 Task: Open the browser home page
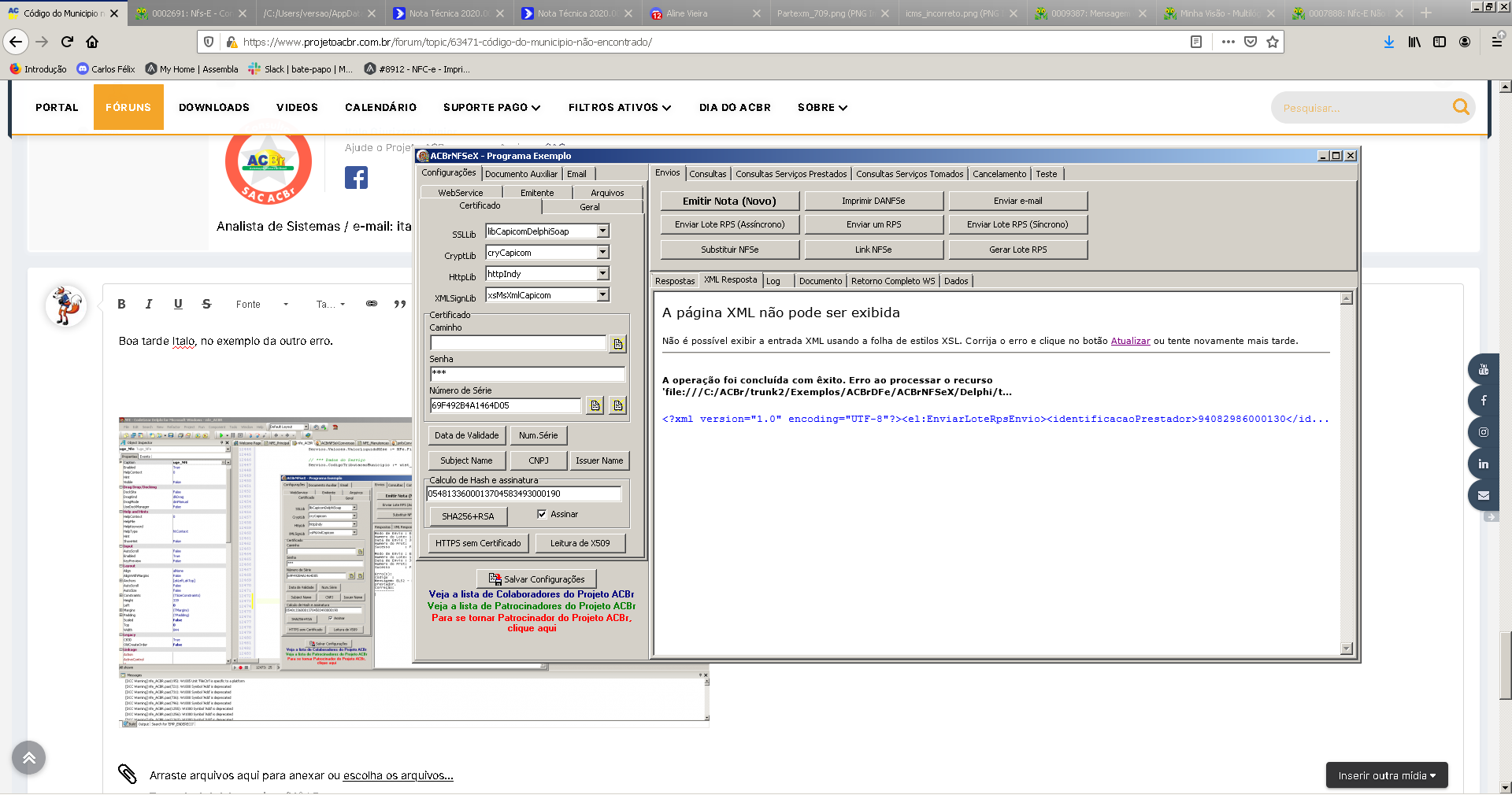[x=92, y=42]
